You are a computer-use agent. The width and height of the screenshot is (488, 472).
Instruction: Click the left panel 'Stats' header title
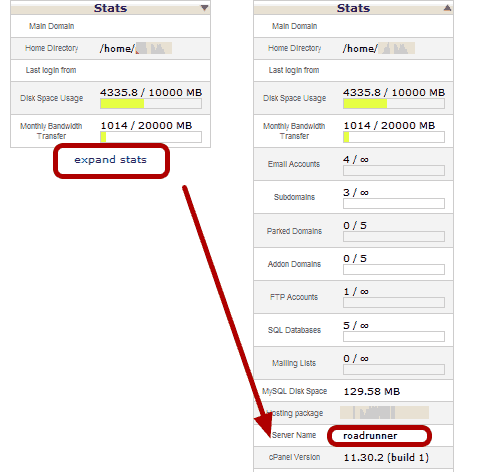(x=110, y=8)
